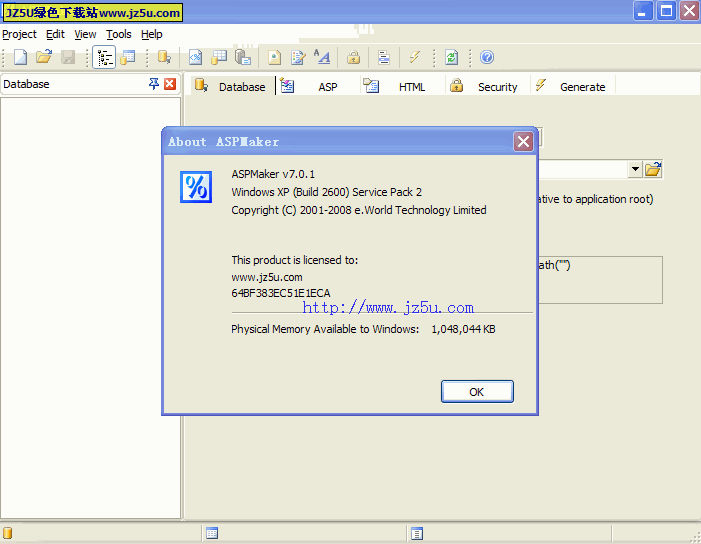Click the font style A toolbar icon
The image size is (701, 544).
322,57
